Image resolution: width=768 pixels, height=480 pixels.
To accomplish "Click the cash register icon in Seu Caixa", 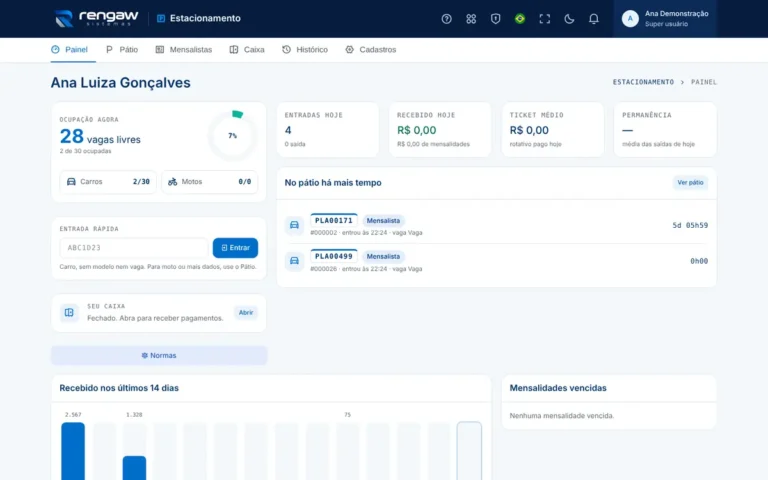I will pyautogui.click(x=69, y=312).
